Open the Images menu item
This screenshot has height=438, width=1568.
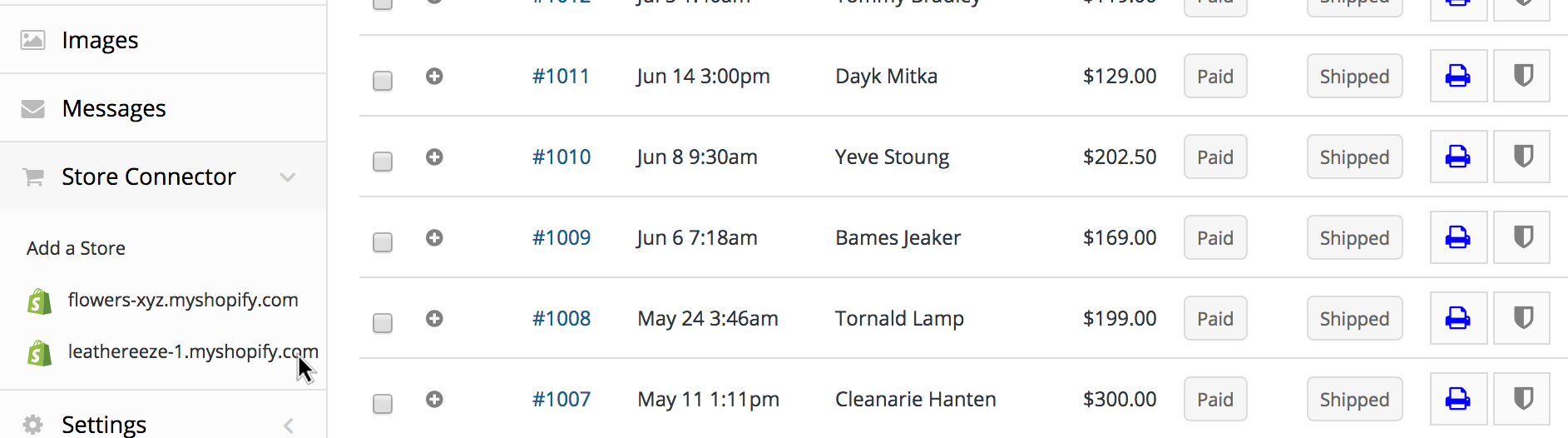click(x=163, y=40)
